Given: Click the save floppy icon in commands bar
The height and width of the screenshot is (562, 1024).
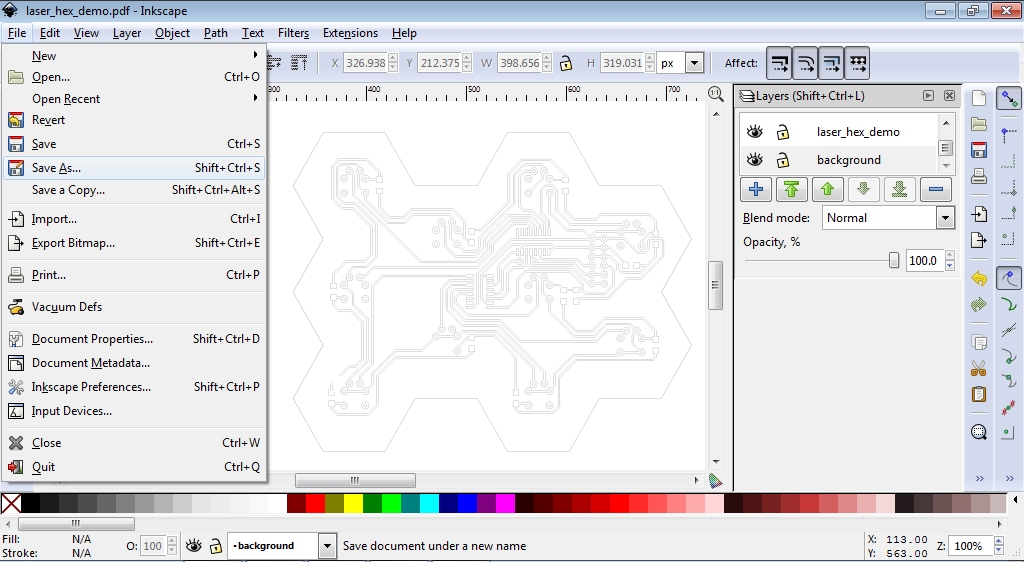Looking at the screenshot, I should pos(978,150).
